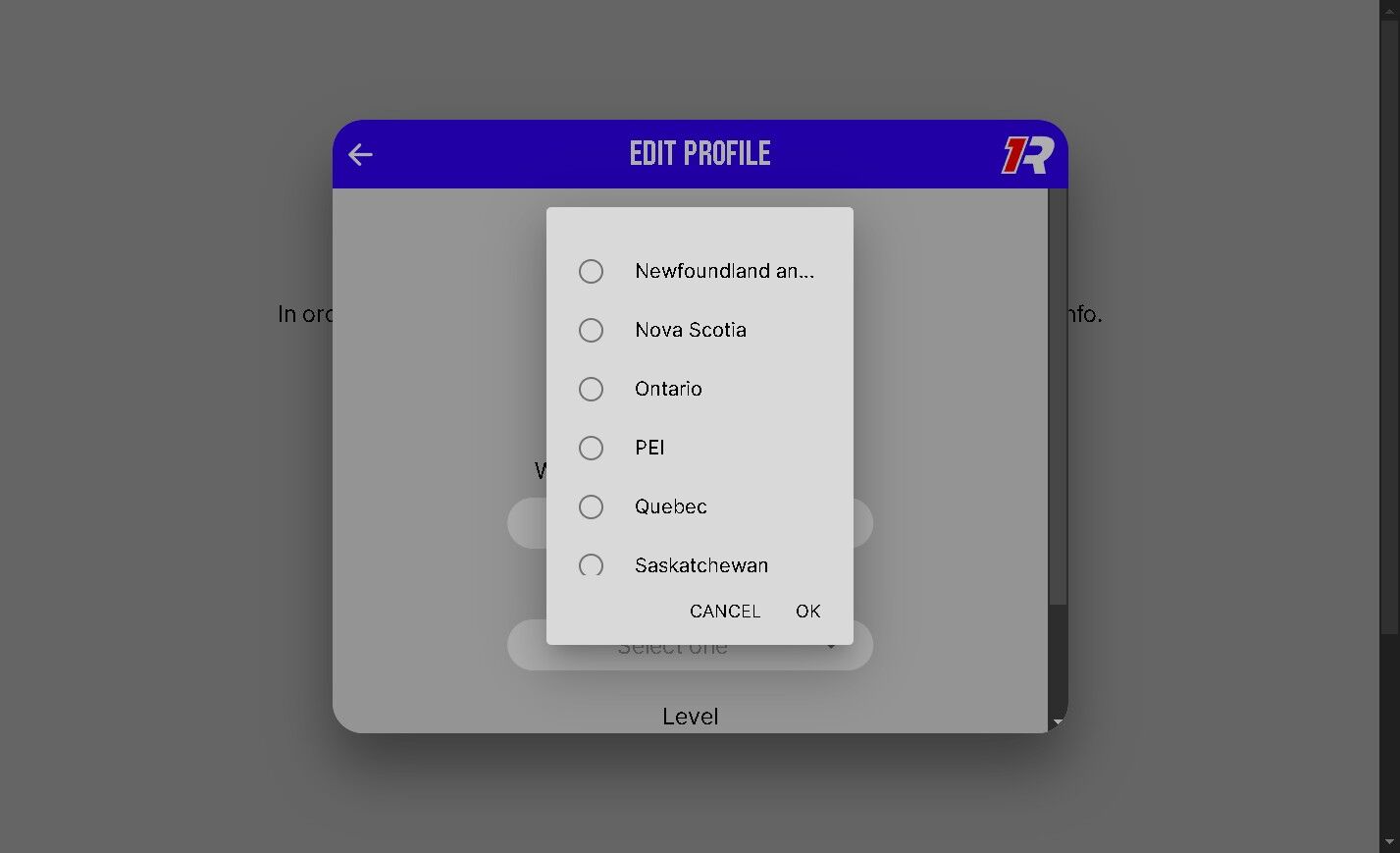Pick the Quebec radio button
The width and height of the screenshot is (1400, 853).
(x=591, y=506)
